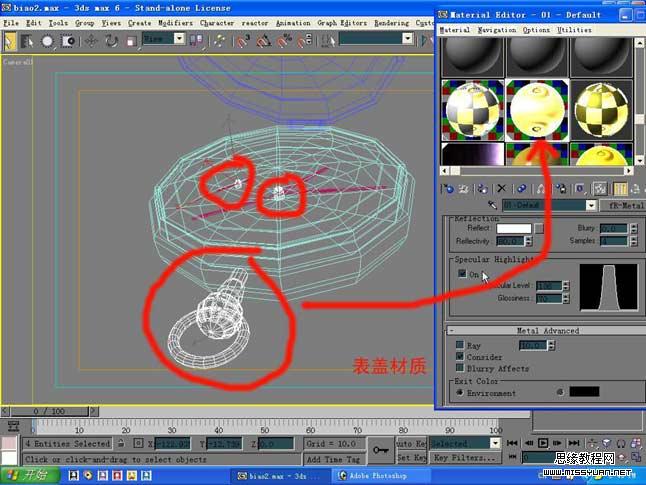
Task: Click Make Material Copy icon
Action: click(x=521, y=189)
